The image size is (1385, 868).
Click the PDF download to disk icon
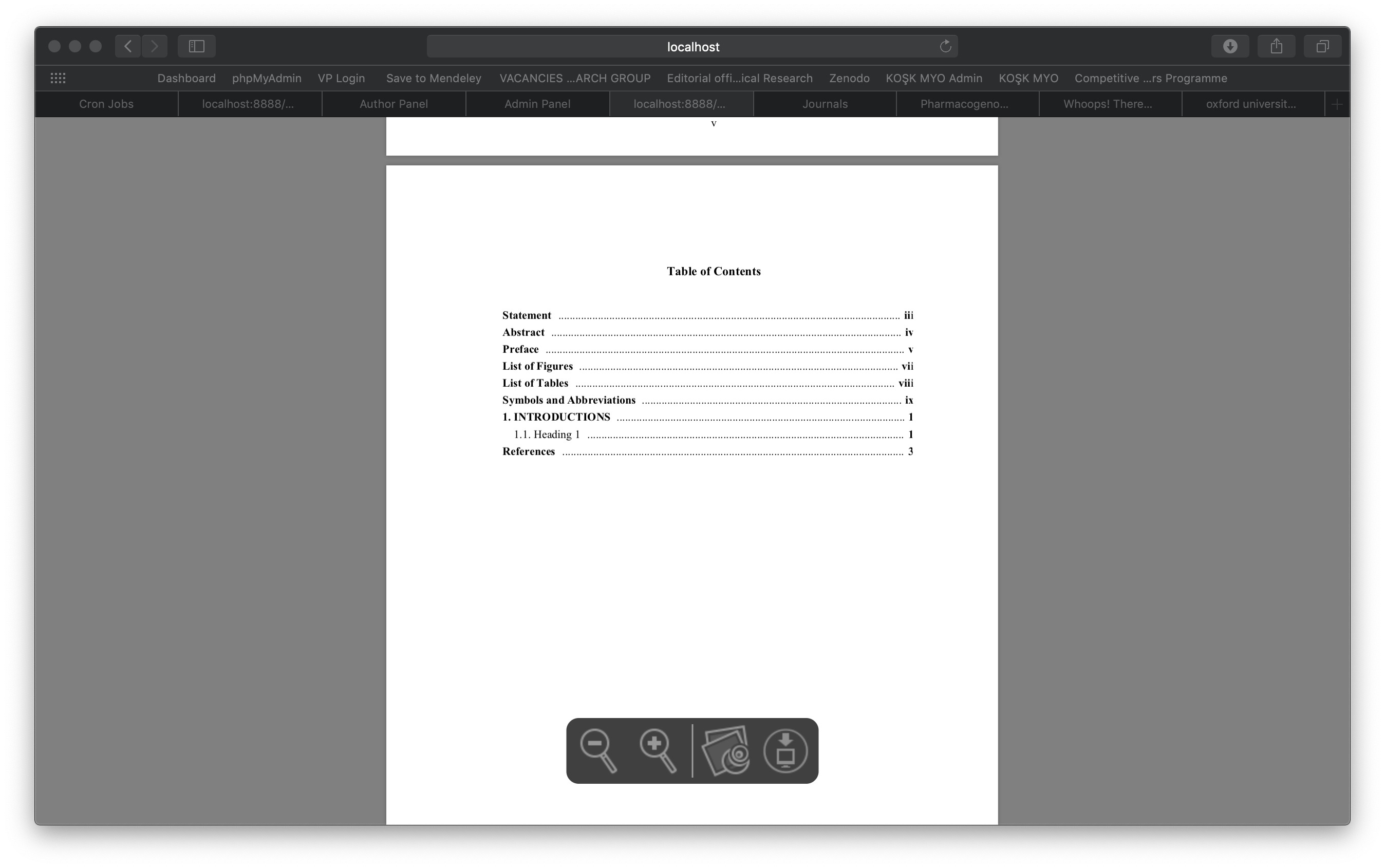[x=785, y=750]
